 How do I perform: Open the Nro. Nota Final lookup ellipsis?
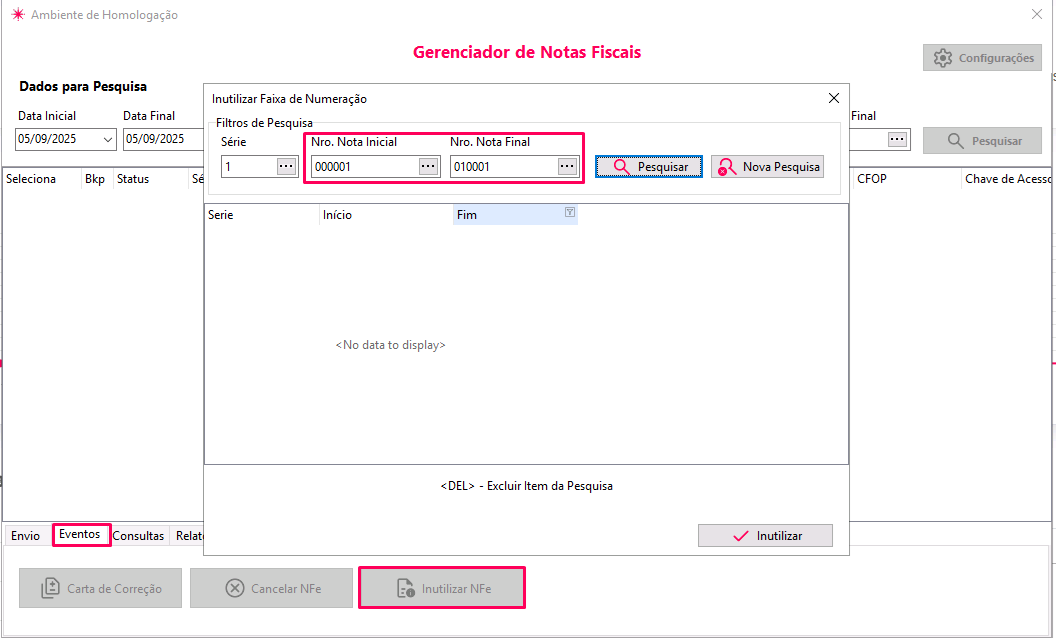[x=567, y=167]
